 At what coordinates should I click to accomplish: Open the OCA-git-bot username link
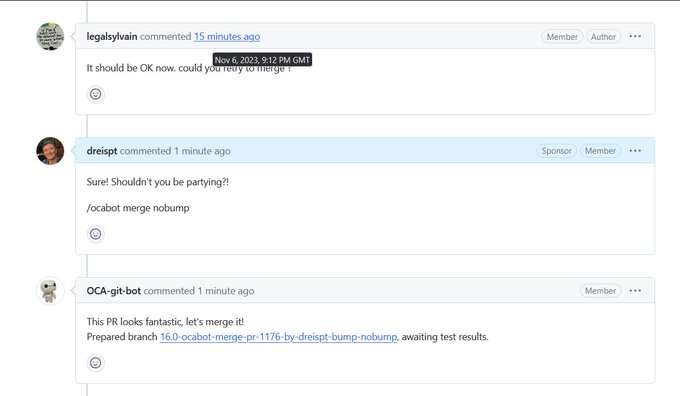pos(114,291)
